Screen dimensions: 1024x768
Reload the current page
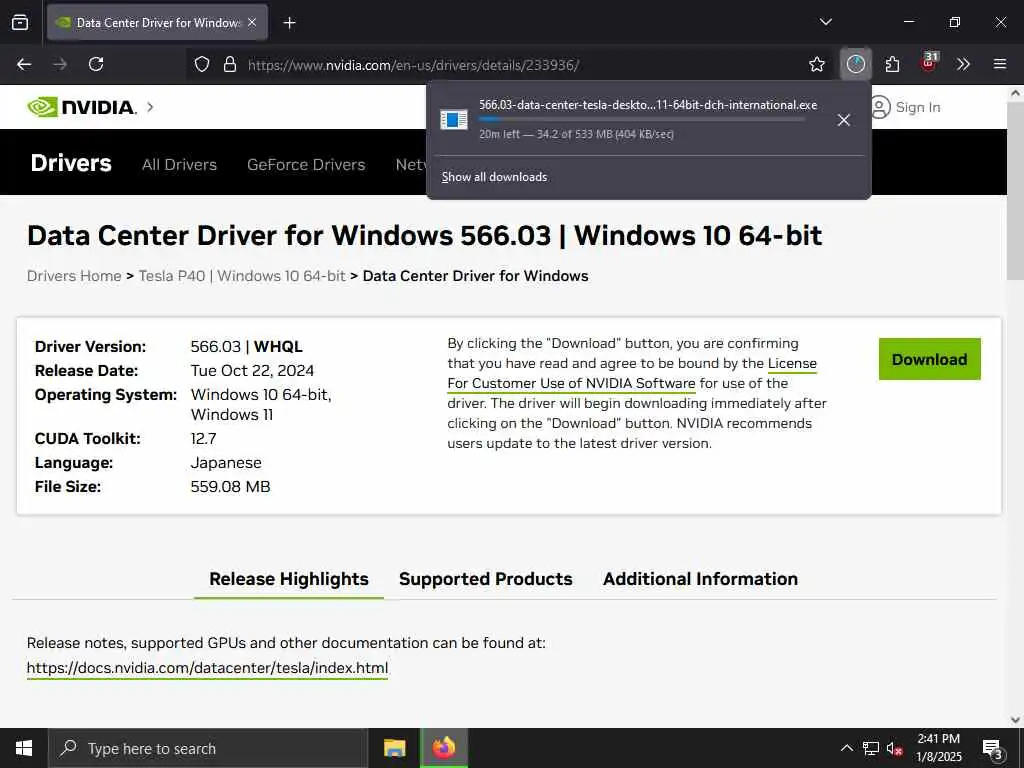96,64
